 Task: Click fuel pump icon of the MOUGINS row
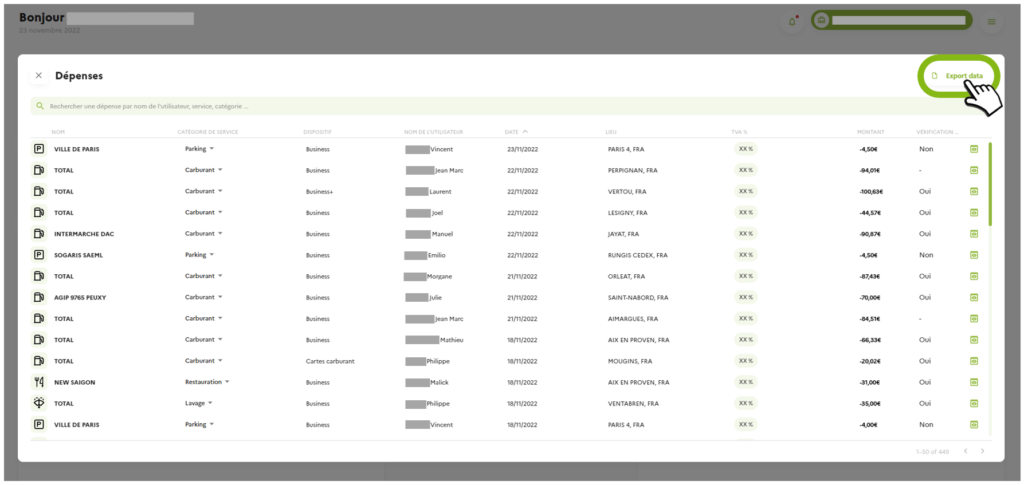pyautogui.click(x=39, y=361)
